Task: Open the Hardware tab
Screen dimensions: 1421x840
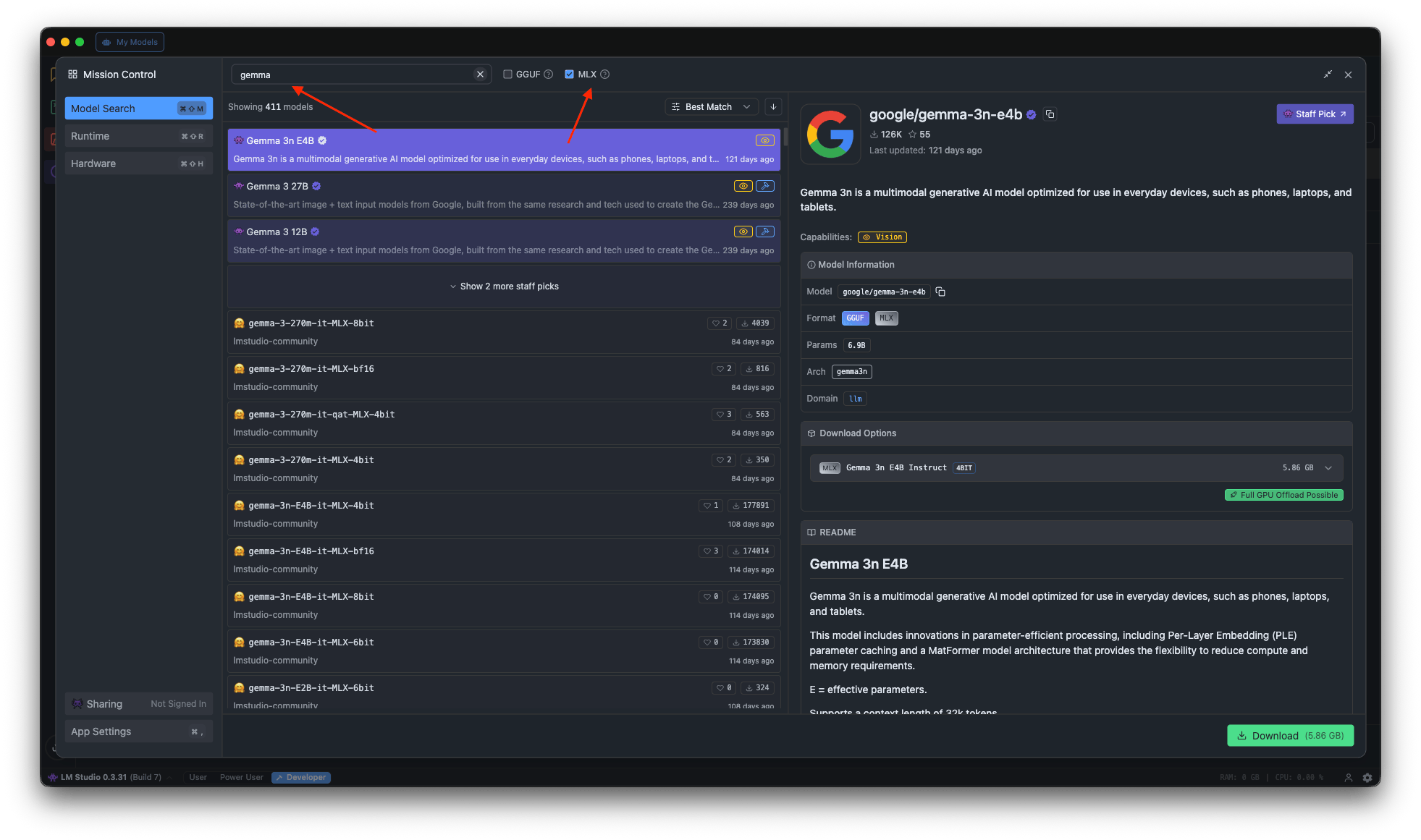Action: [x=138, y=164]
